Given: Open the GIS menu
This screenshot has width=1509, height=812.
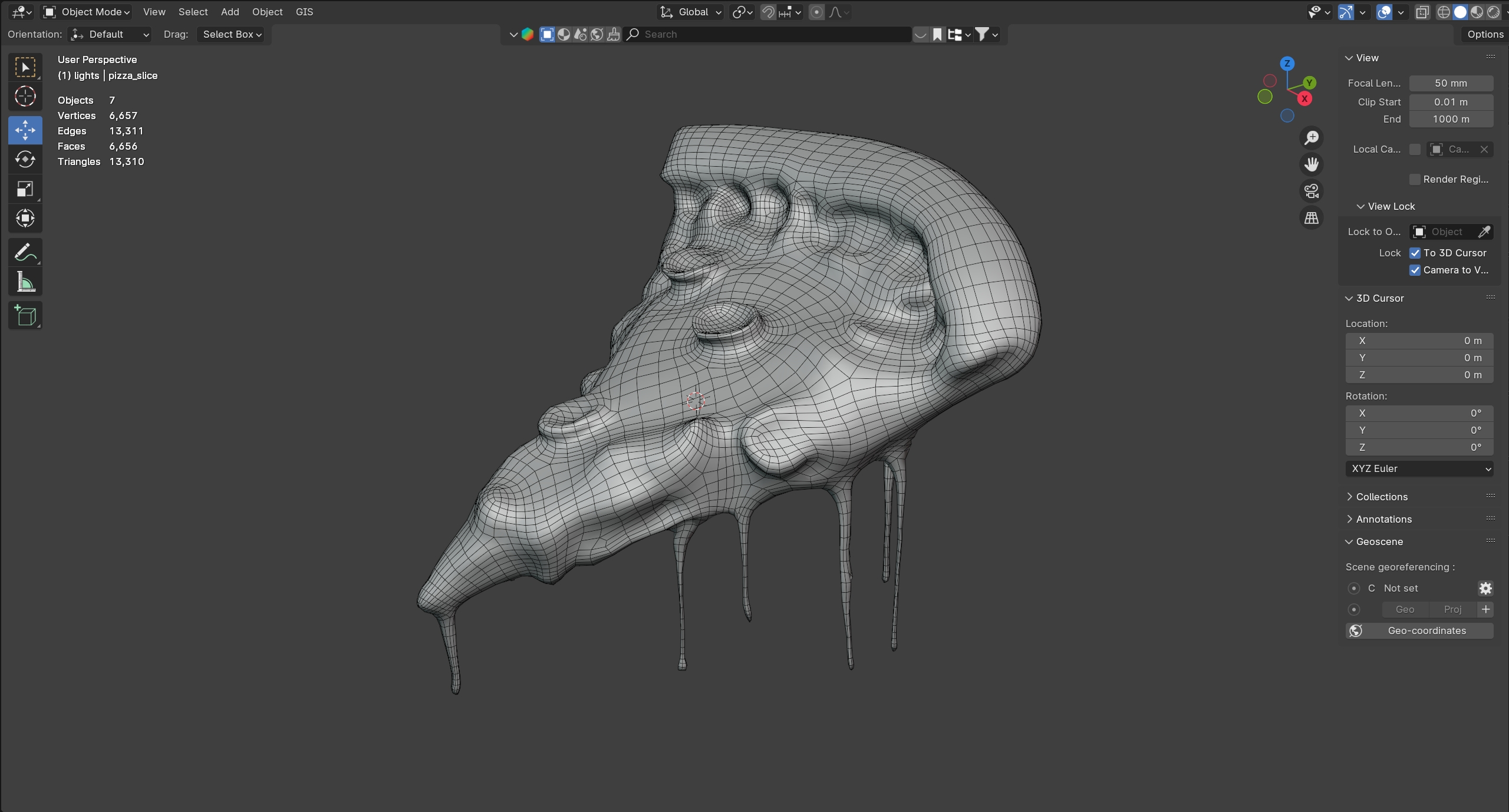Looking at the screenshot, I should tap(304, 12).
